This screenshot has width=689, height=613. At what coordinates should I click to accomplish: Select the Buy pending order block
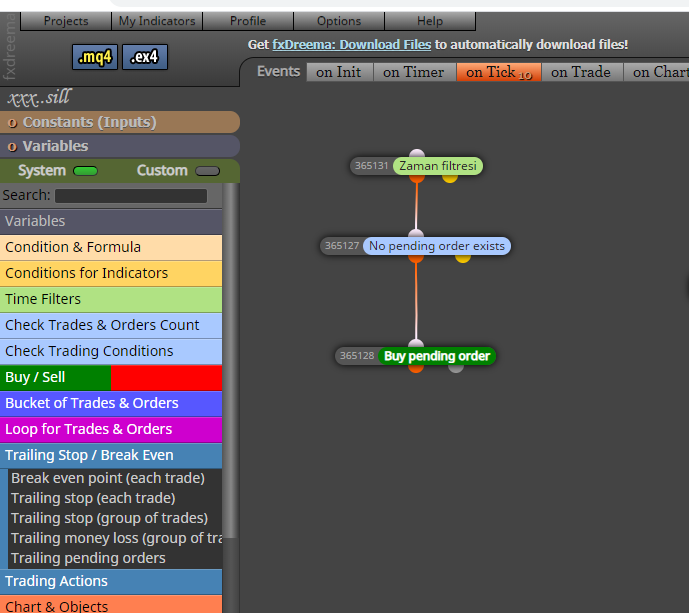coord(437,356)
